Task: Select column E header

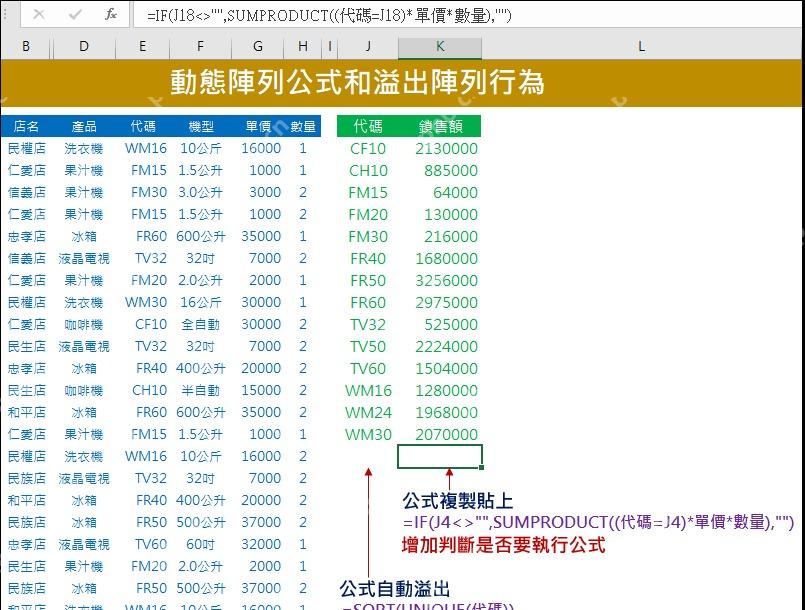Action: click(142, 47)
